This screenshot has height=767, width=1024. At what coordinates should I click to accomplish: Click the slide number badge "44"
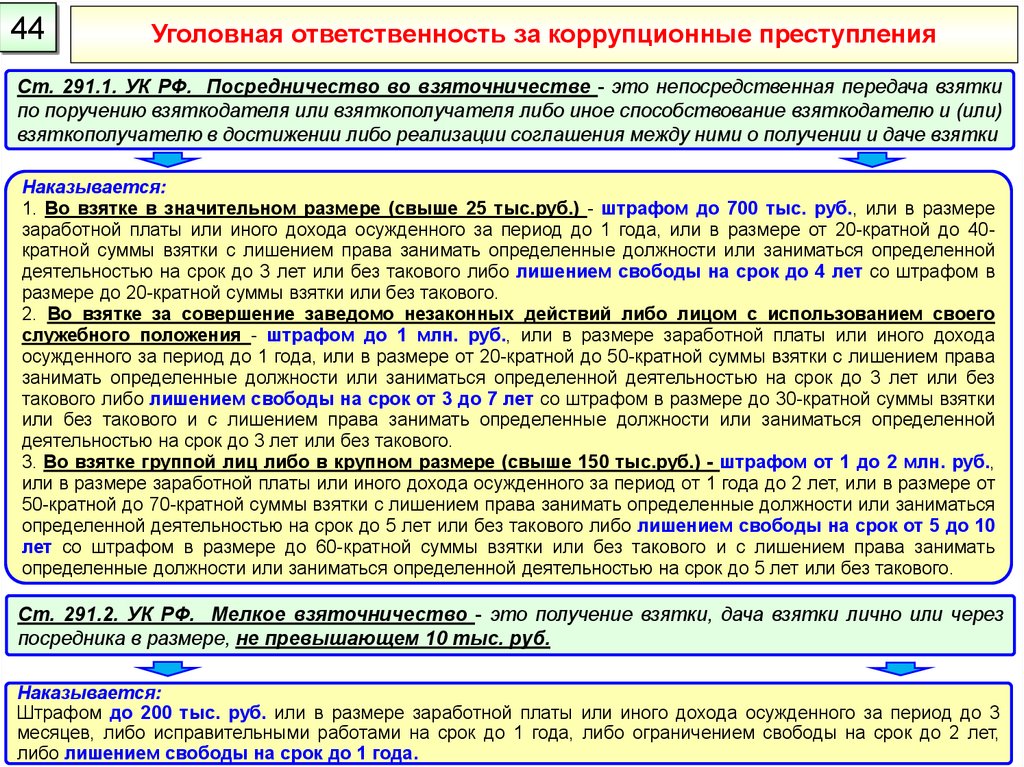pyautogui.click(x=27, y=27)
